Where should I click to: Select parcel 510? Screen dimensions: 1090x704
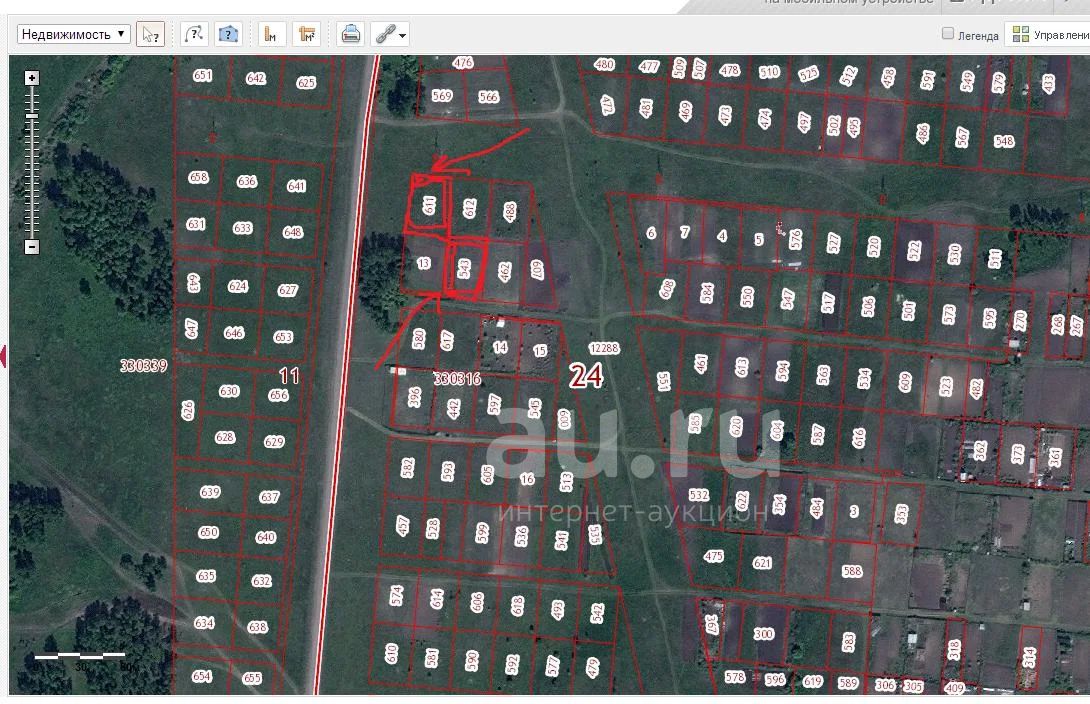tap(769, 72)
